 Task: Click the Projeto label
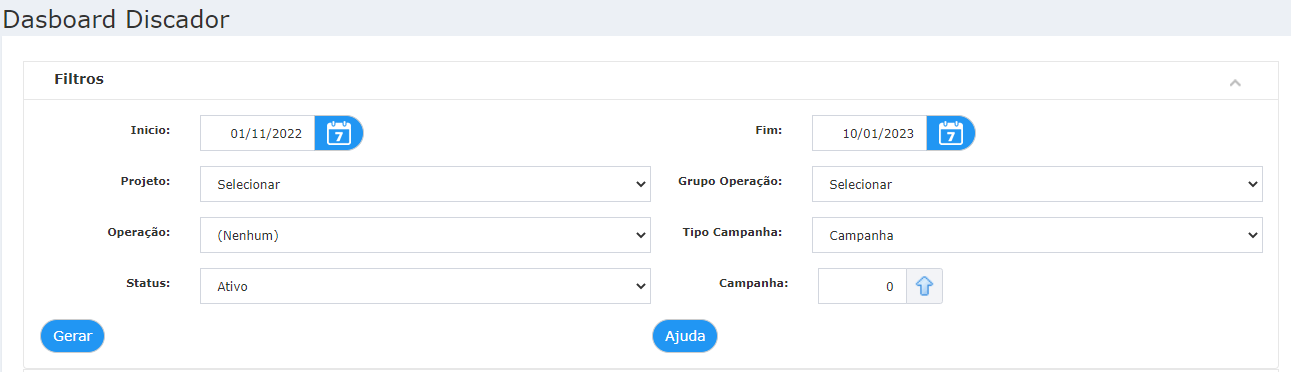(x=145, y=181)
